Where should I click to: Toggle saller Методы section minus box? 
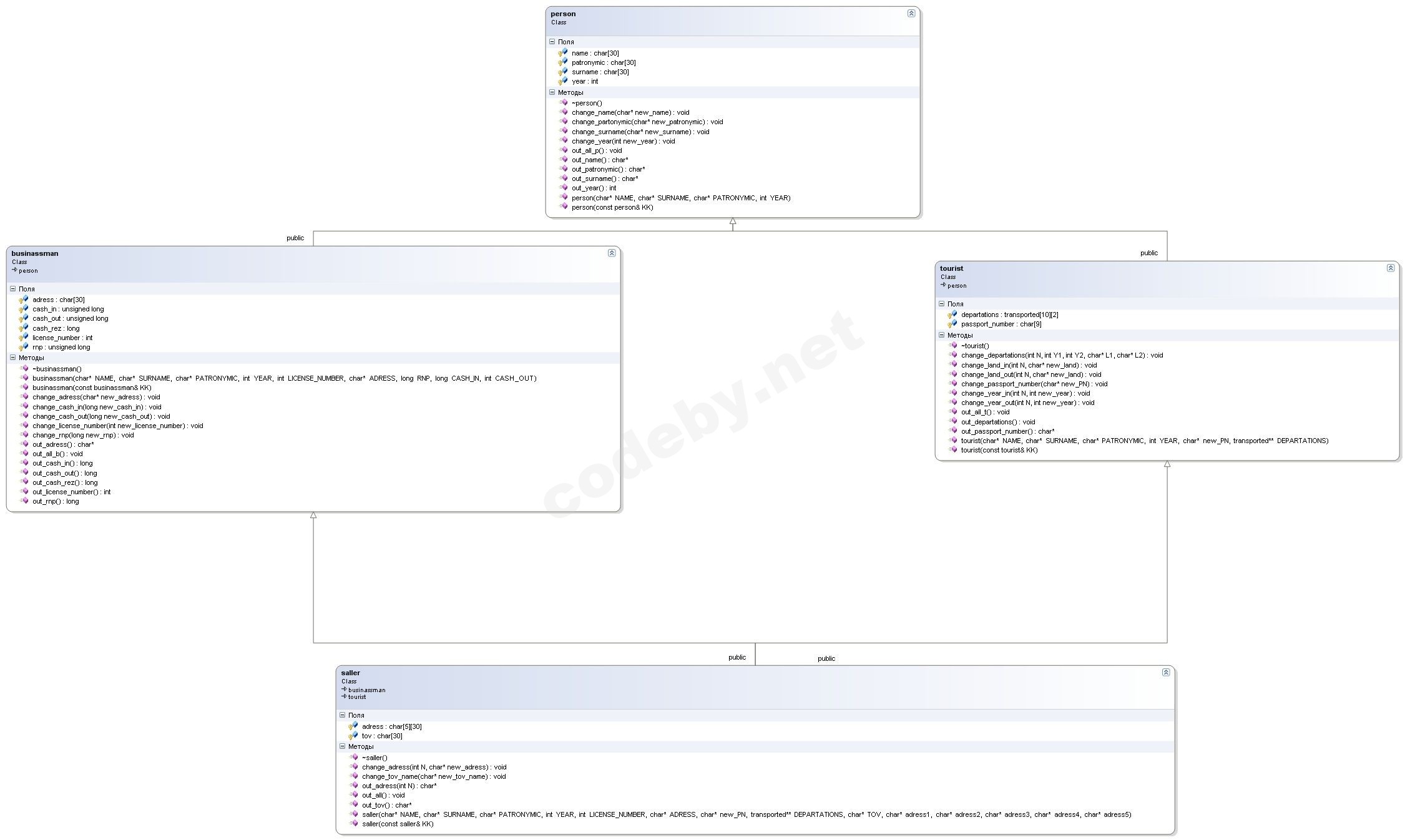[342, 746]
